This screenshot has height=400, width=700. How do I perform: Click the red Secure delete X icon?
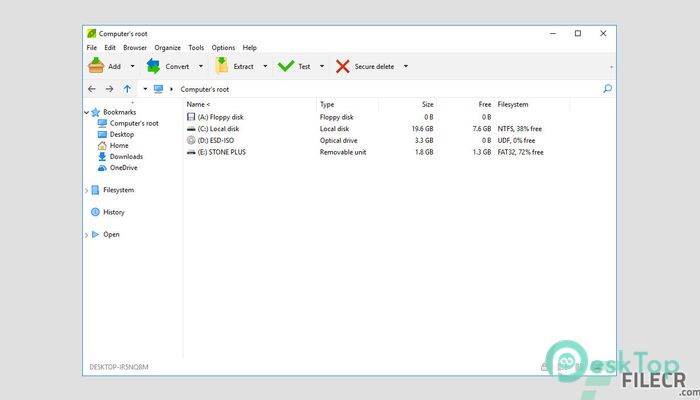[x=342, y=67]
